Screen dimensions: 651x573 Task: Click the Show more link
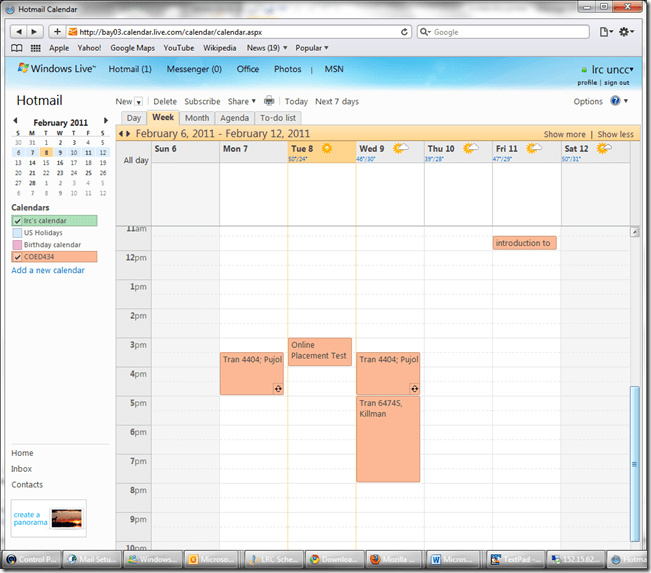point(565,134)
